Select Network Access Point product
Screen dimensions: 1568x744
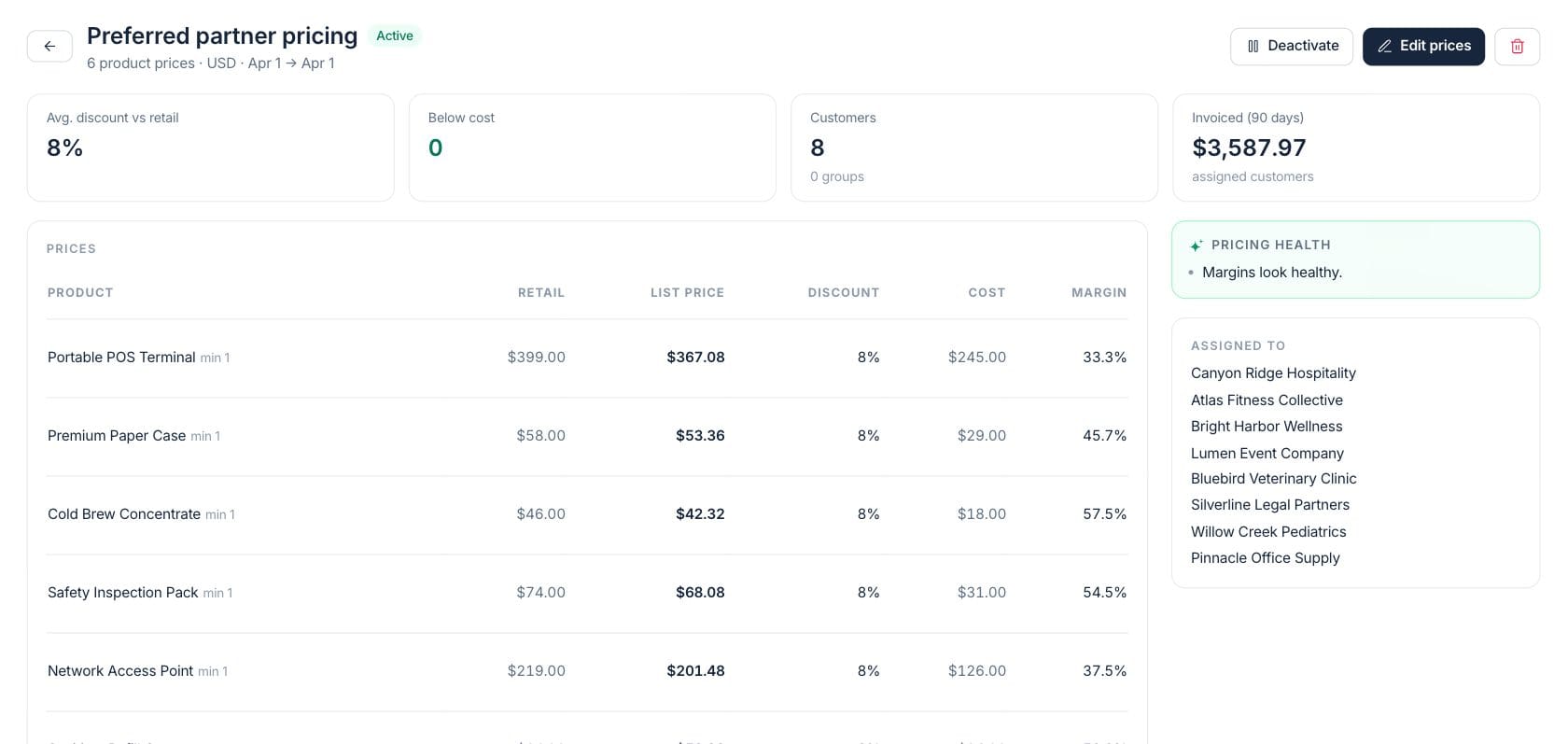point(120,671)
